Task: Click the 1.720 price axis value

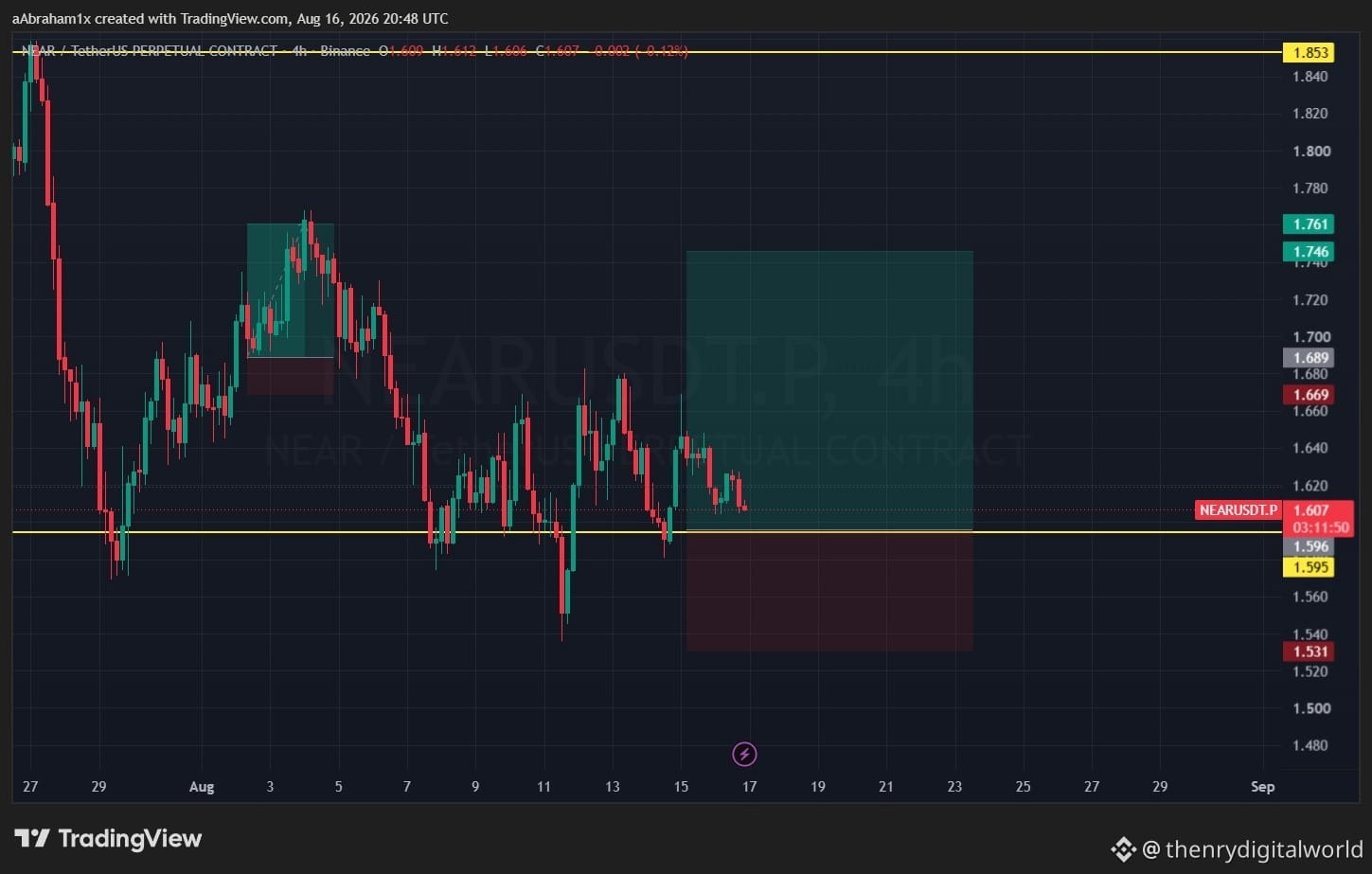Action: [1311, 300]
